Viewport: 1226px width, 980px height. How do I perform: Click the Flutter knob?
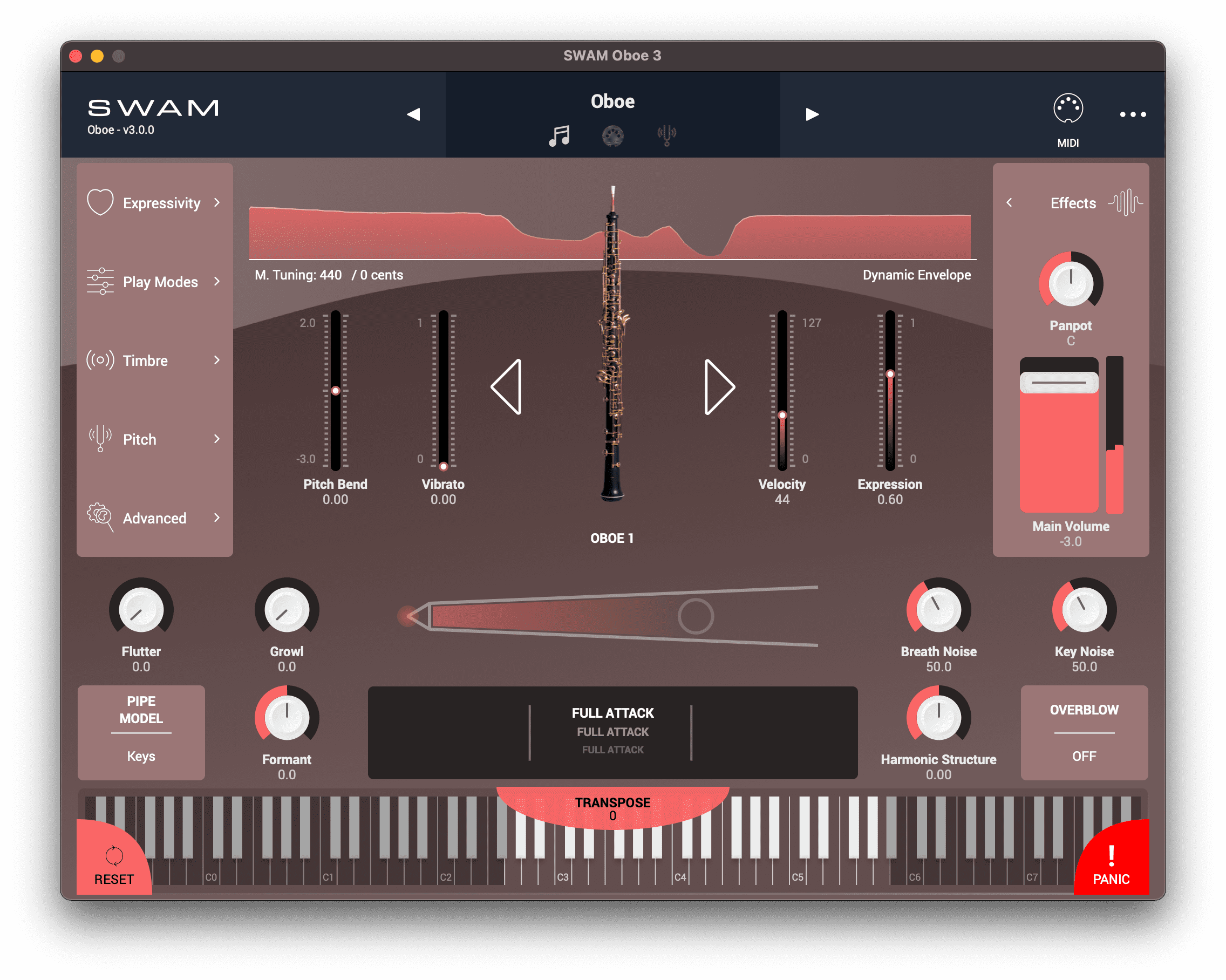141,610
